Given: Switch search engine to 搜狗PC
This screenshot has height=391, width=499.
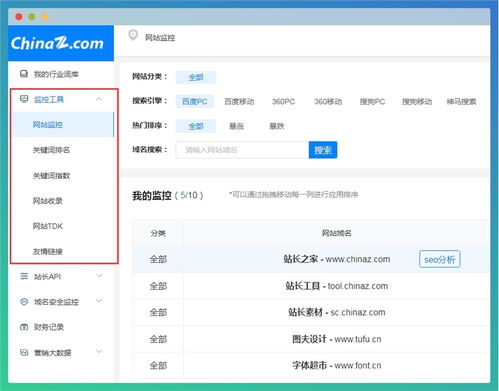Looking at the screenshot, I should coord(372,101).
